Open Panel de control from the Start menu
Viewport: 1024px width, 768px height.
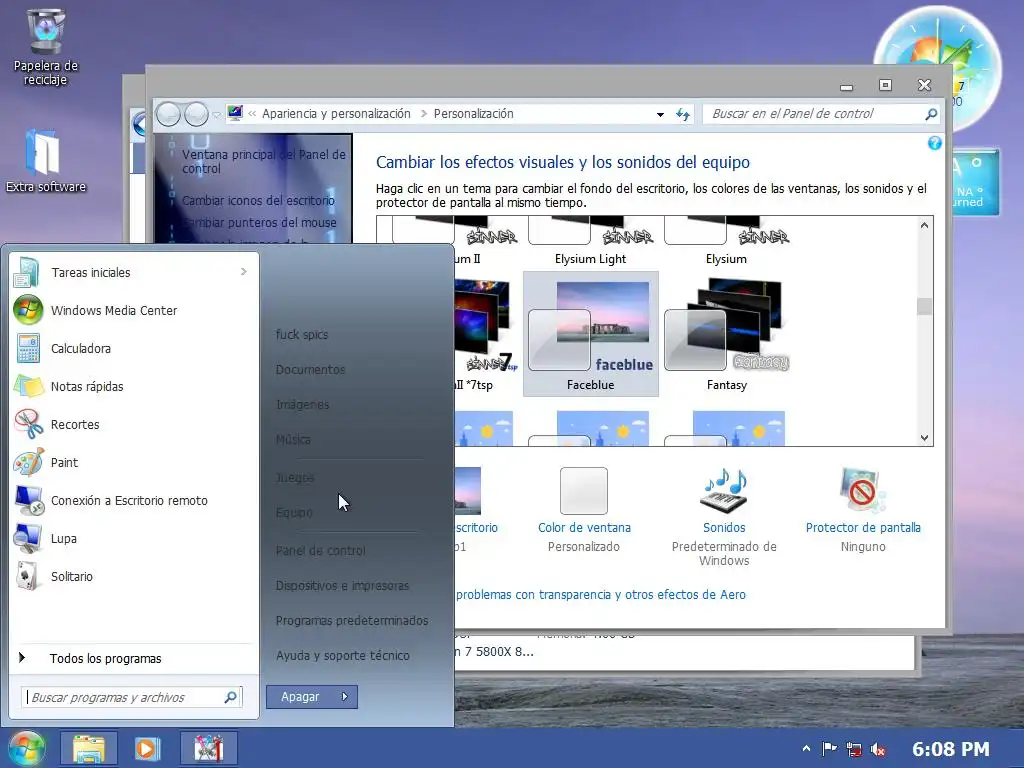click(321, 551)
